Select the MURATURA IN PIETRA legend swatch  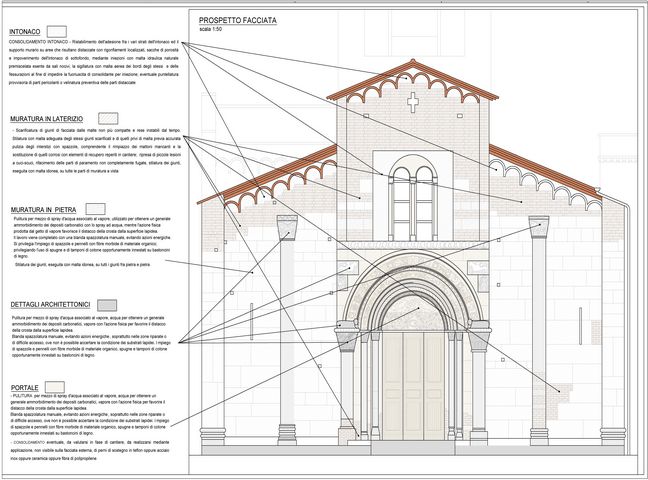pos(96,207)
